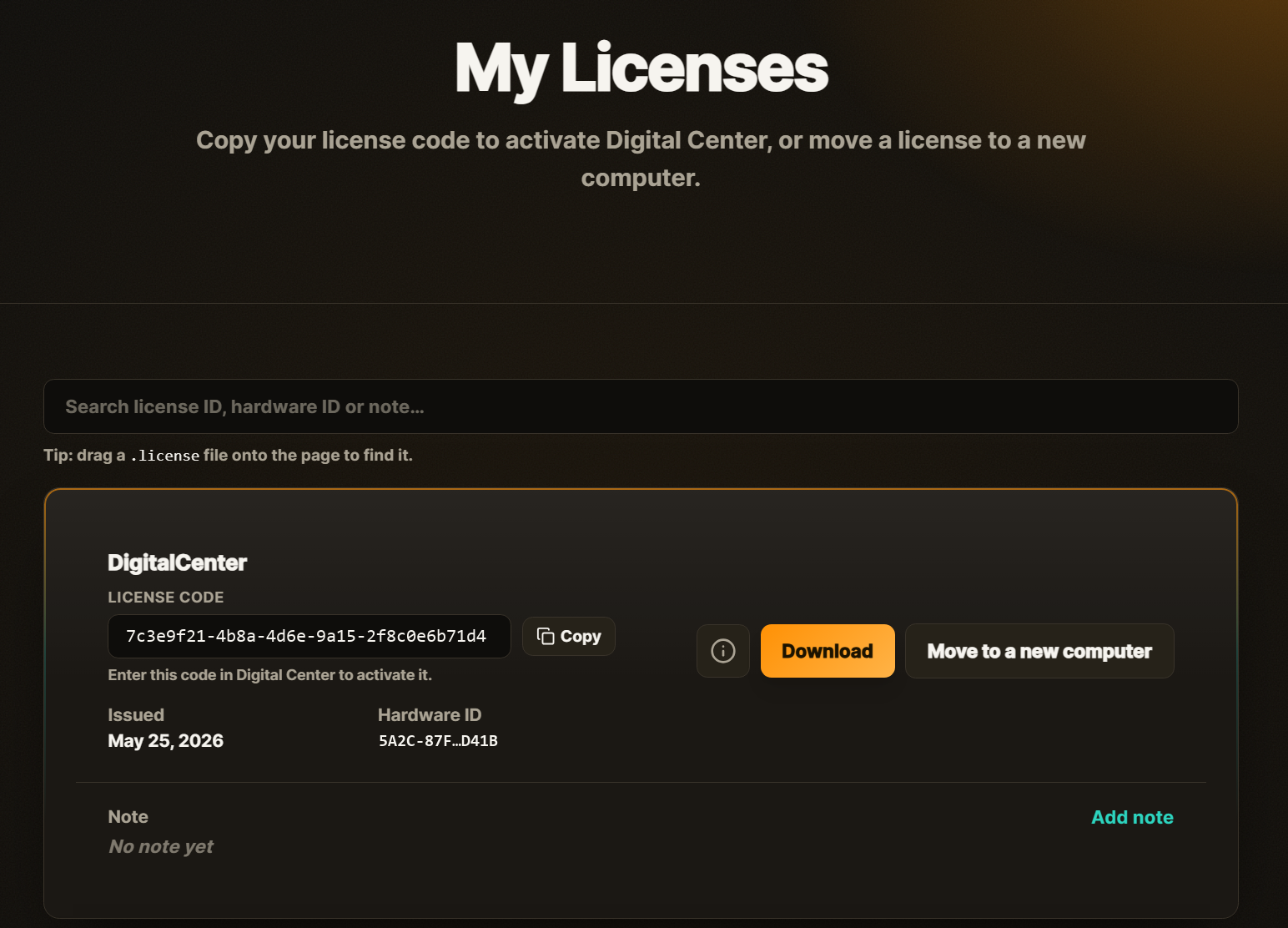This screenshot has width=1288, height=928.
Task: Add a note to the license
Action: tap(1132, 817)
